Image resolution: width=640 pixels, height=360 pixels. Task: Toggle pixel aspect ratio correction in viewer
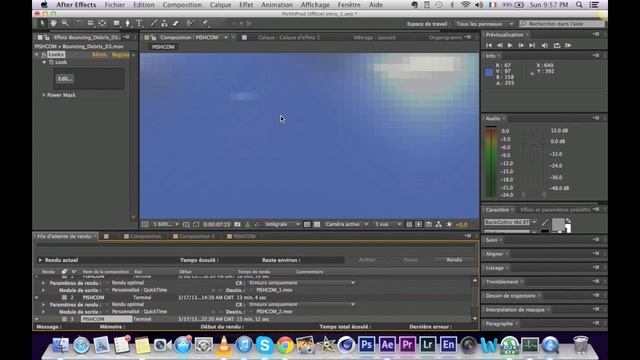tap(409, 224)
